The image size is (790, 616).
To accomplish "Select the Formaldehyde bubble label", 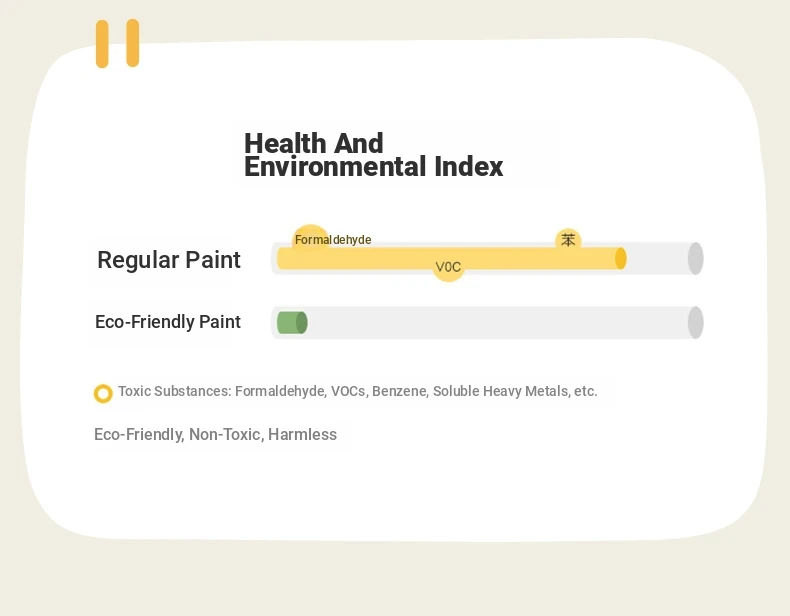I will coord(333,240).
